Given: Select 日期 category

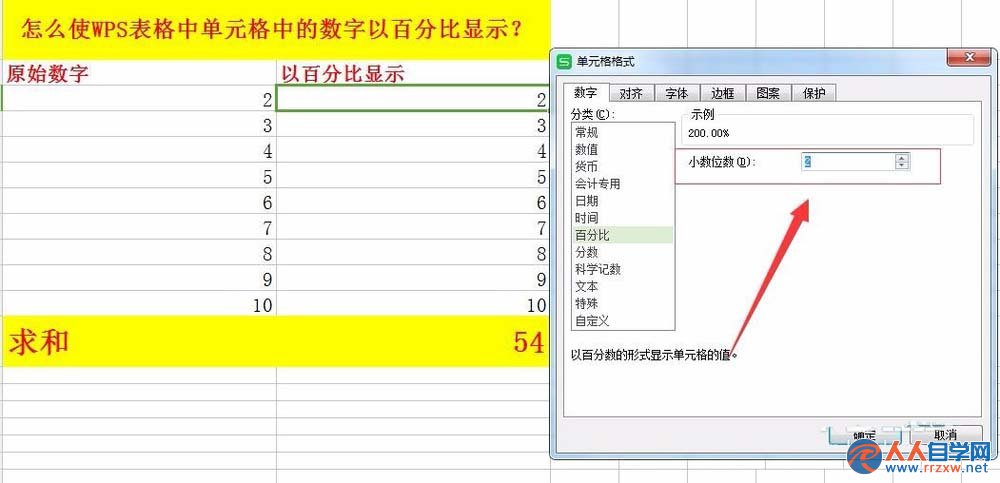Looking at the screenshot, I should (622, 201).
